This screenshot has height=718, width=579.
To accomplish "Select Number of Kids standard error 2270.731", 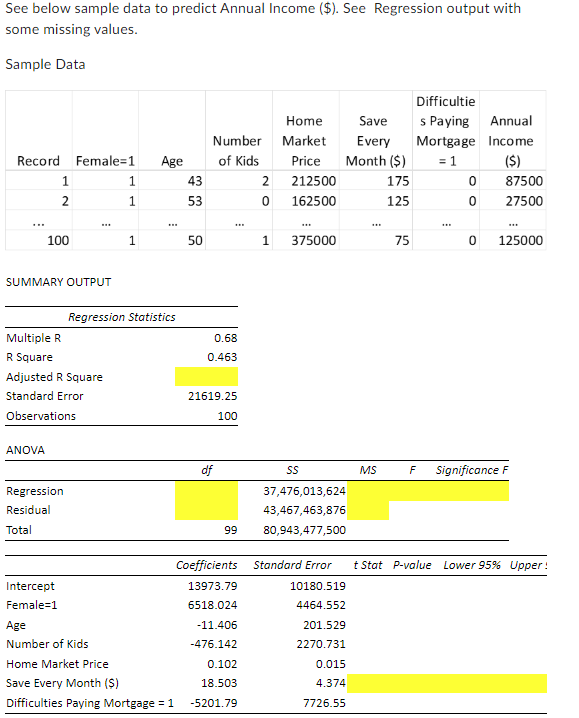I will coord(321,644).
